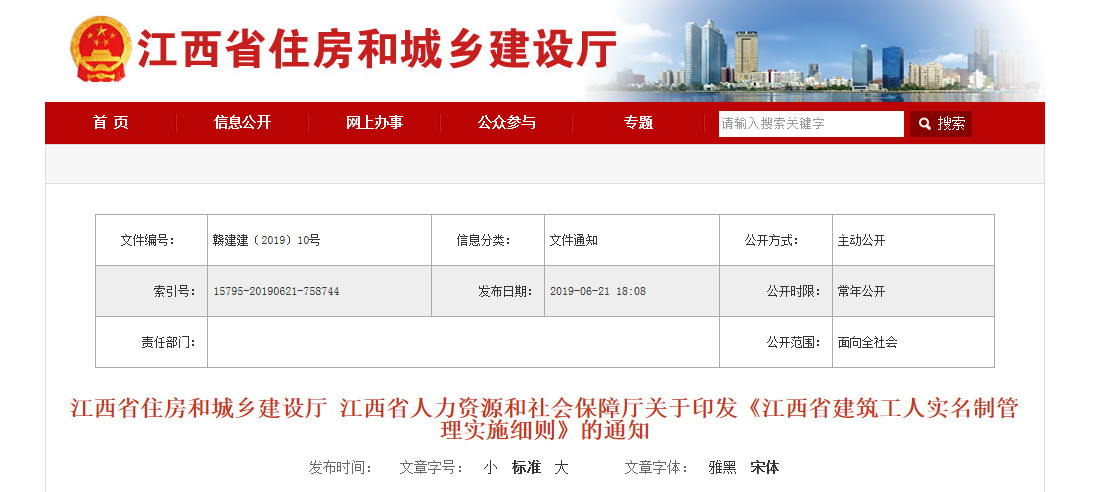Click the site title 江西省住房和城乡建设厅
This screenshot has height=492, width=1115.
pos(376,50)
